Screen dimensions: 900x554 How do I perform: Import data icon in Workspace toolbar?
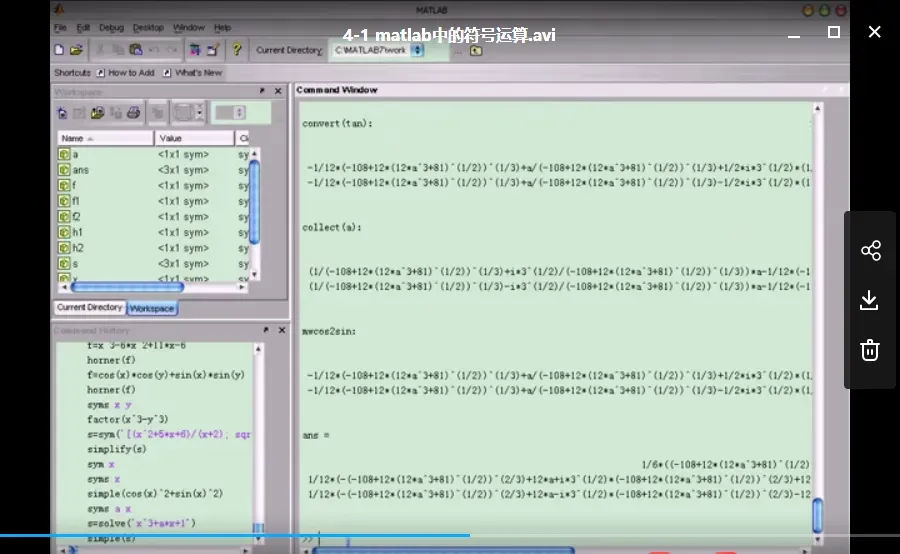tap(98, 113)
